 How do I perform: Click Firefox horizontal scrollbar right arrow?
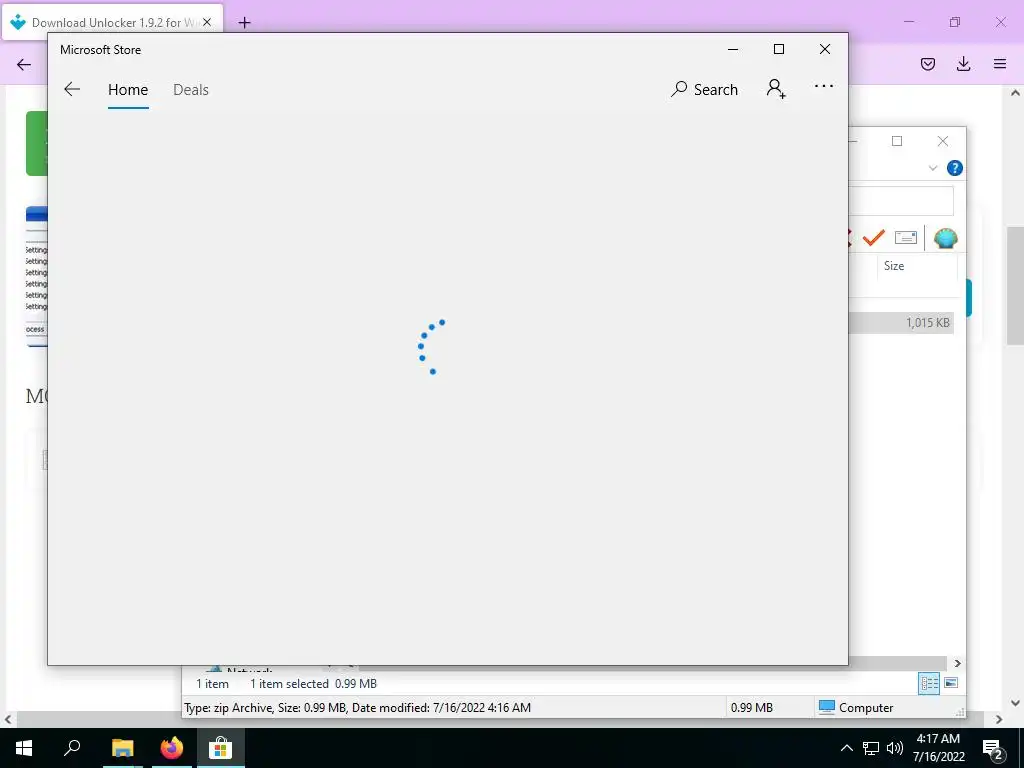(x=999, y=720)
